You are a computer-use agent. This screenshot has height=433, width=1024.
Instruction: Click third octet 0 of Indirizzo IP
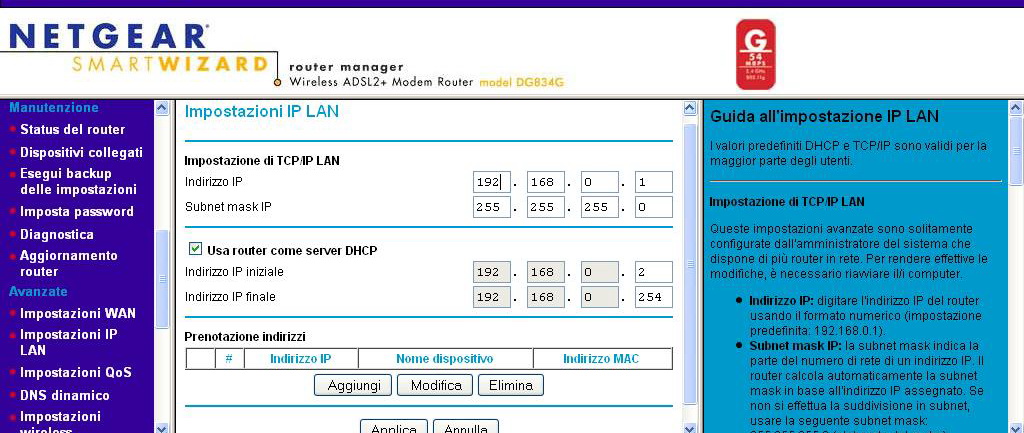point(600,182)
